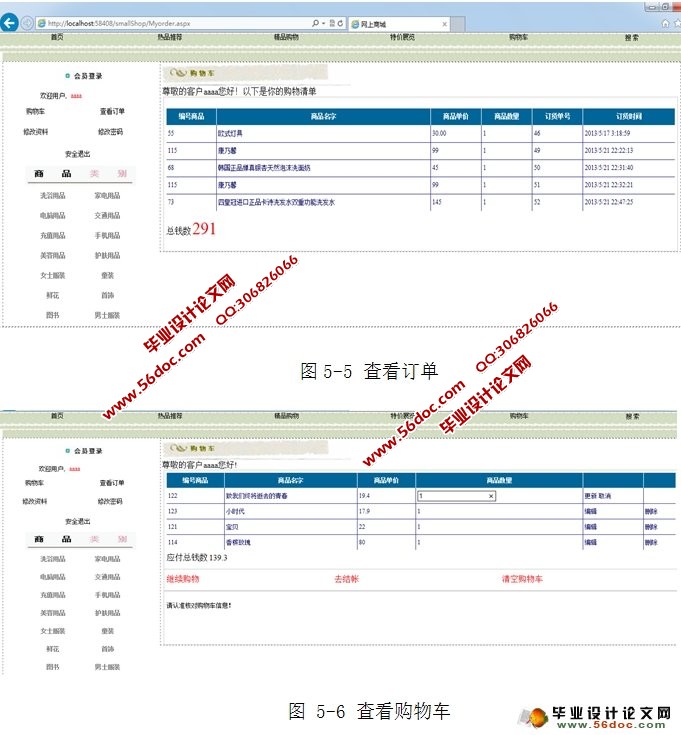The height and width of the screenshot is (735, 681).
Task: Click the red 清空购物车 link
Action: coord(522,579)
